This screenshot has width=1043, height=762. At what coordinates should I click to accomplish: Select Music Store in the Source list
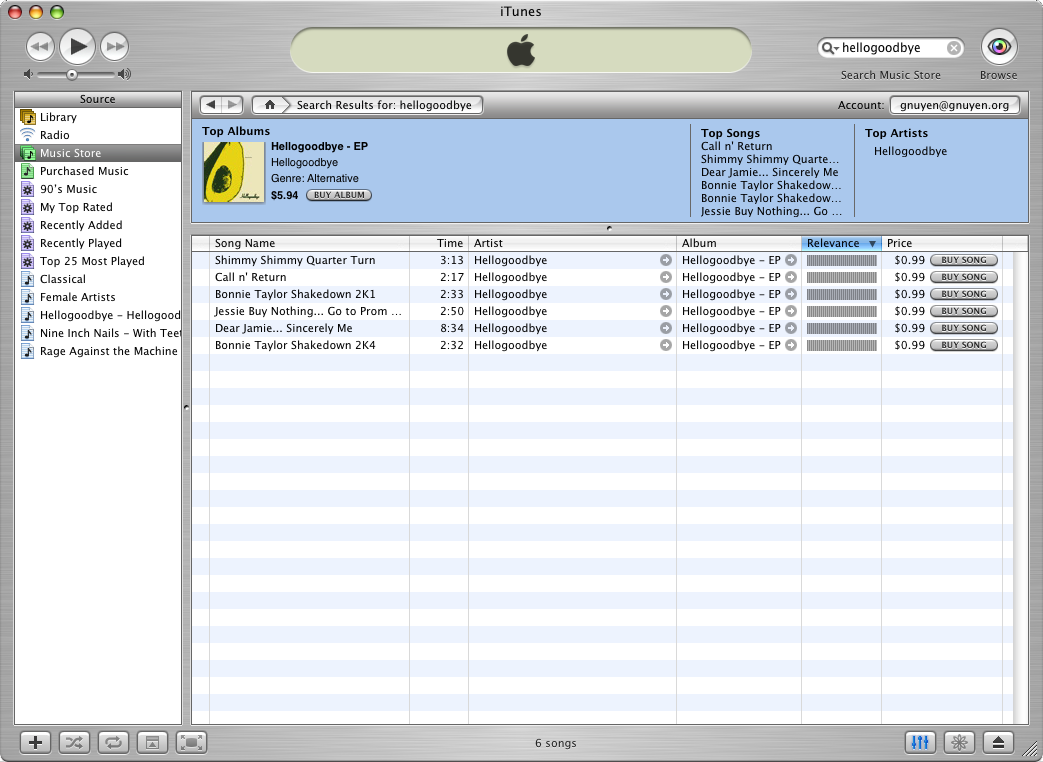coord(98,153)
